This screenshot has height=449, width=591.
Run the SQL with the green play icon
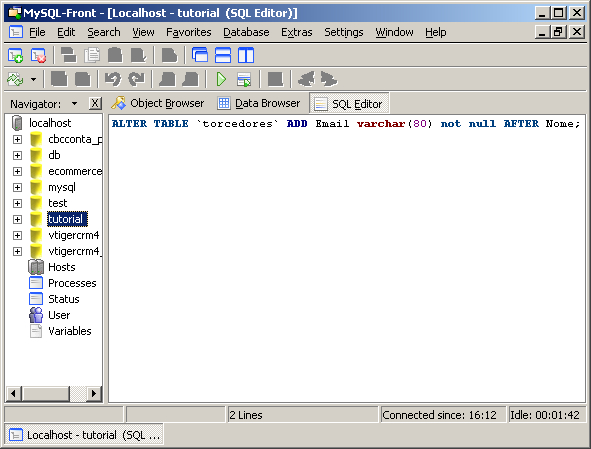[x=221, y=79]
